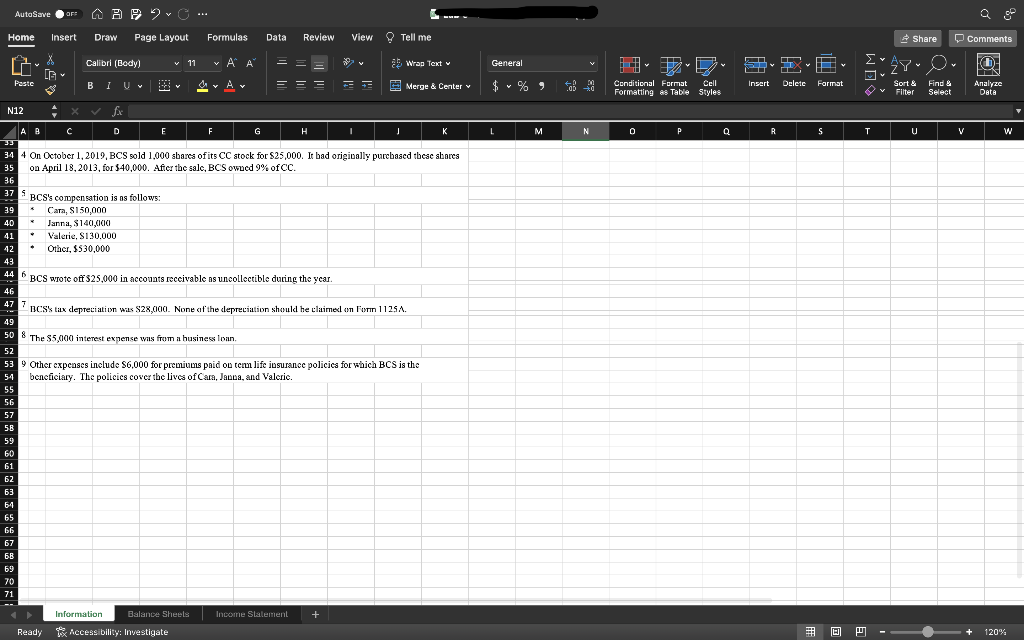Open Cell Styles menu
The width and height of the screenshot is (1024, 640).
click(710, 76)
